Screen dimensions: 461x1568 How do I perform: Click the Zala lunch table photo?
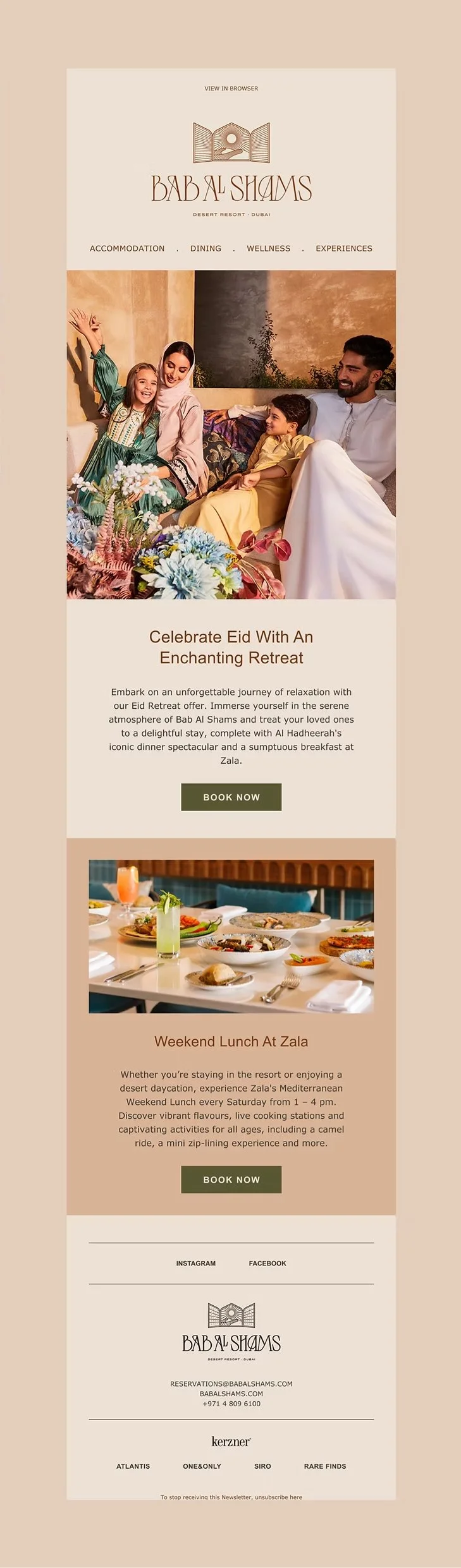pyautogui.click(x=231, y=936)
